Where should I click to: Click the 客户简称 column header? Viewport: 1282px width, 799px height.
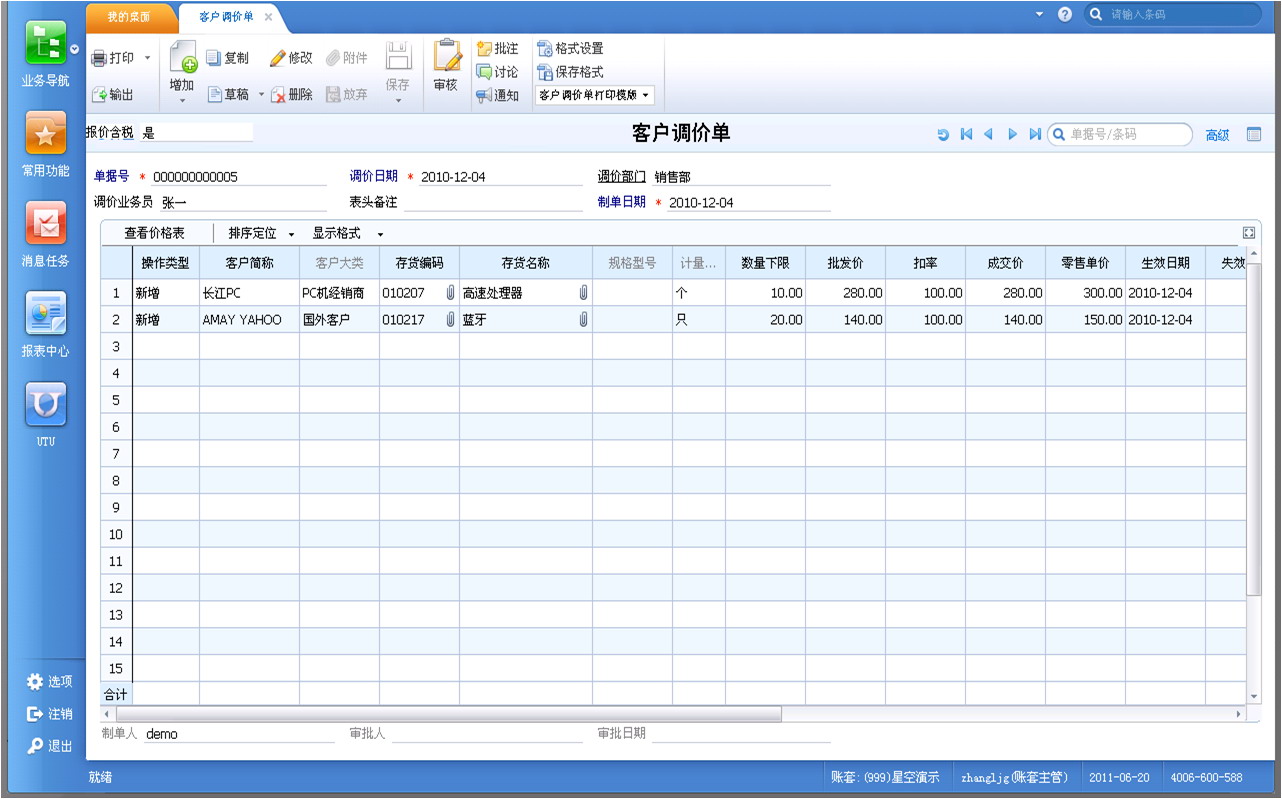[249, 263]
